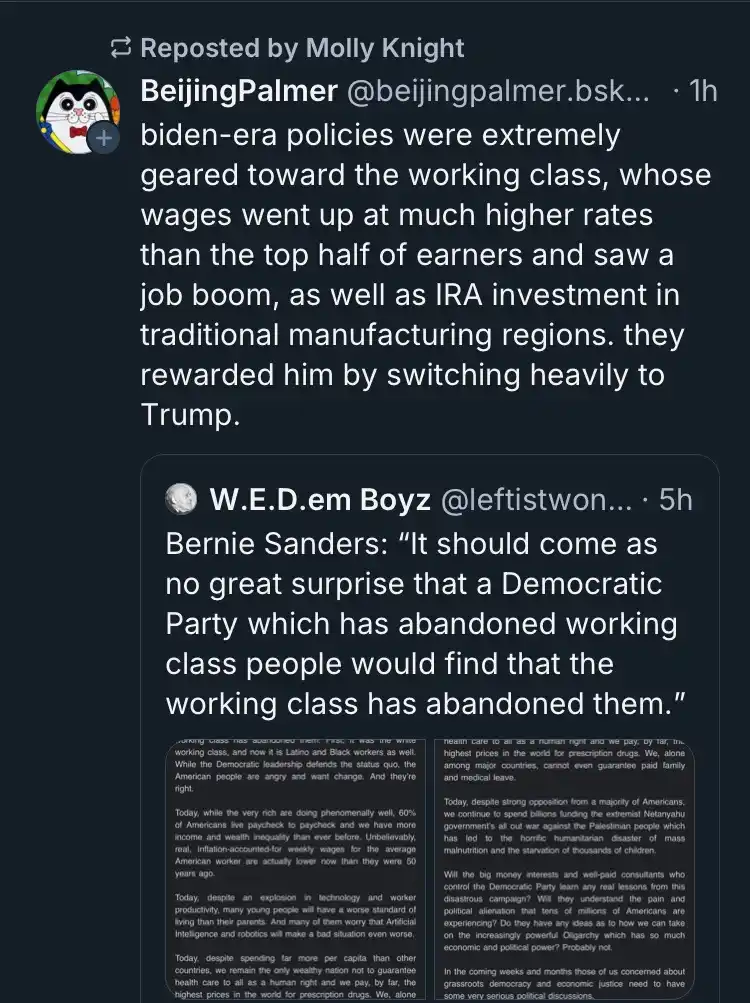Click 'Today, while the very rich' paragraph image
The height and width of the screenshot is (1003, 750).
(295, 842)
